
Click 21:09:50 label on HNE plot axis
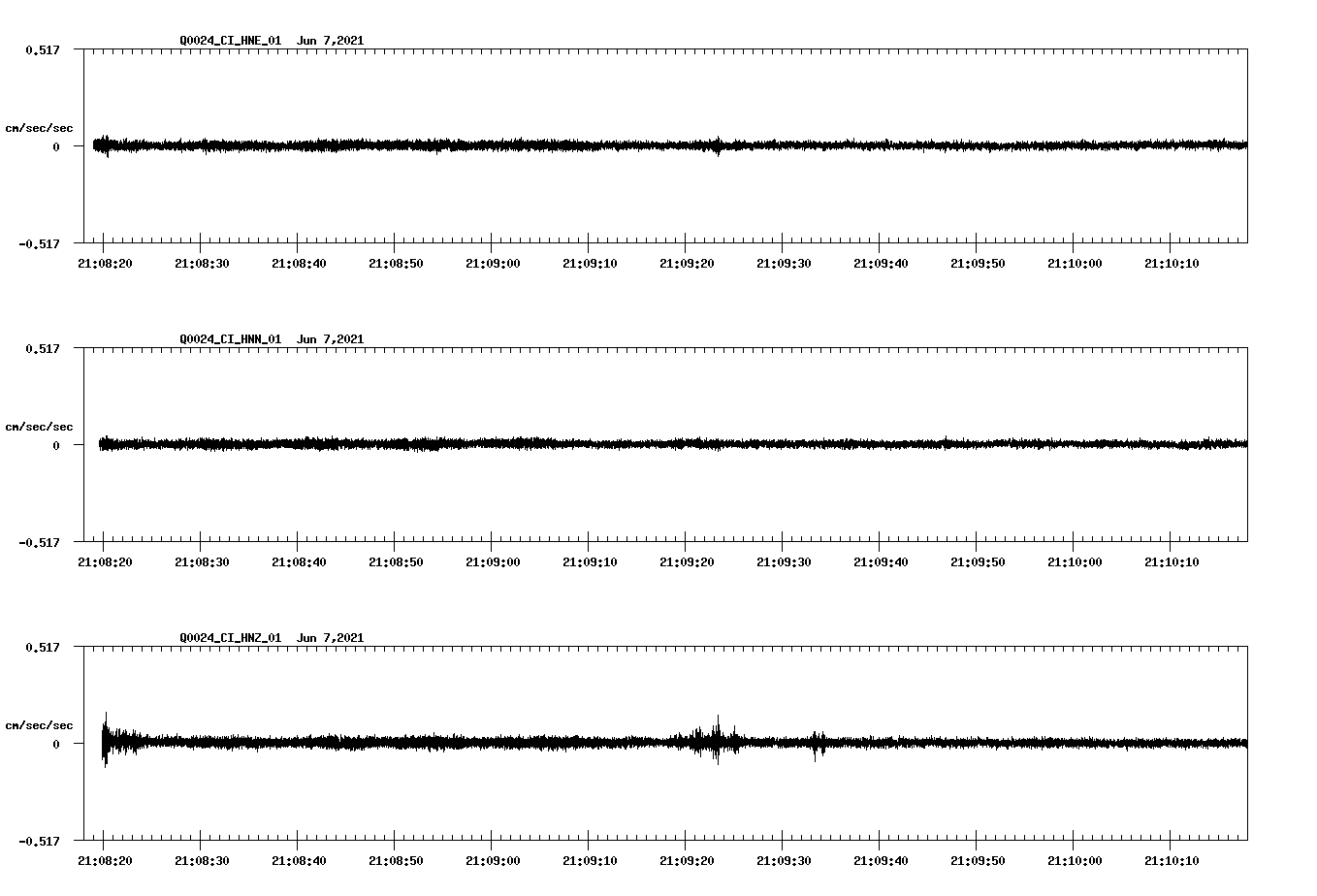tap(978, 264)
